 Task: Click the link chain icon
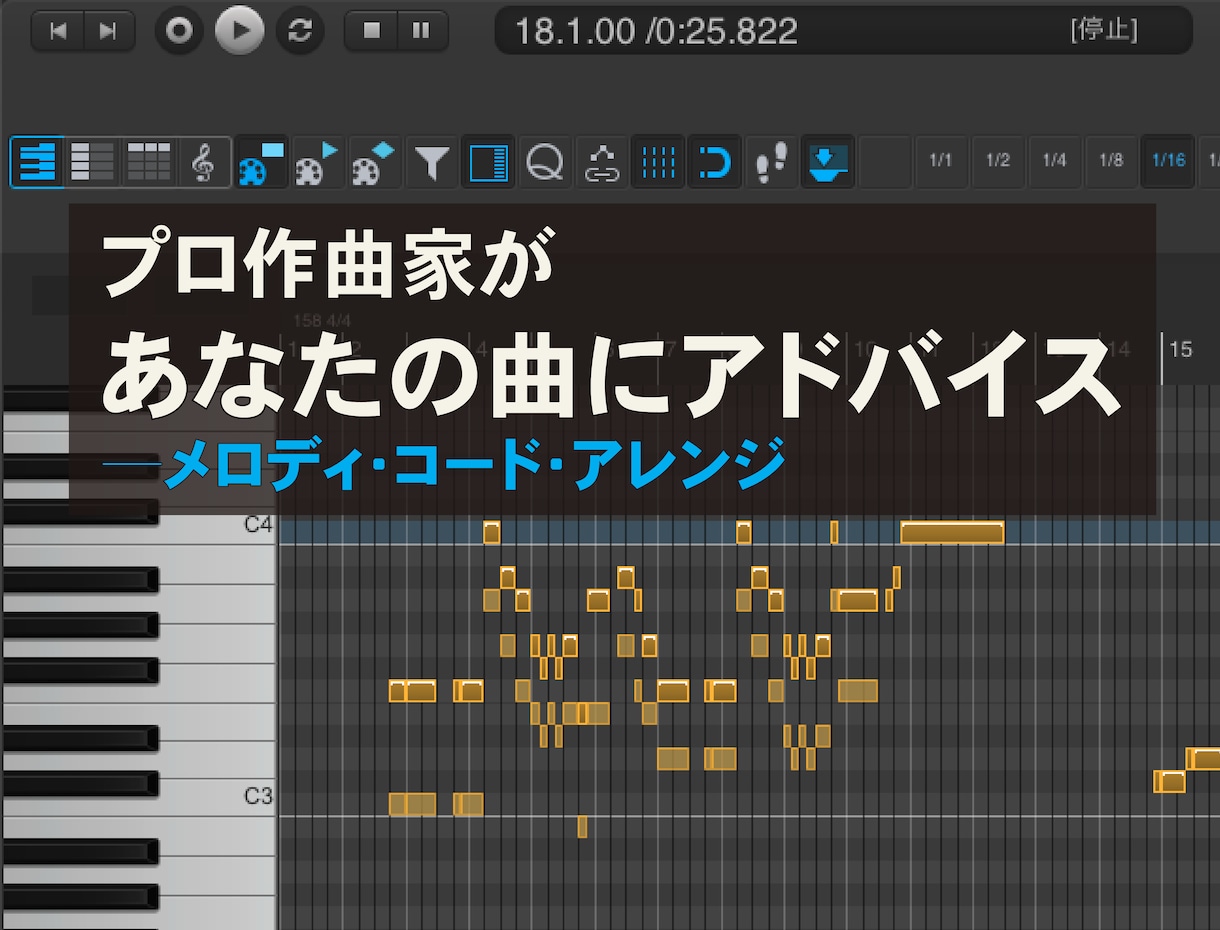[602, 162]
